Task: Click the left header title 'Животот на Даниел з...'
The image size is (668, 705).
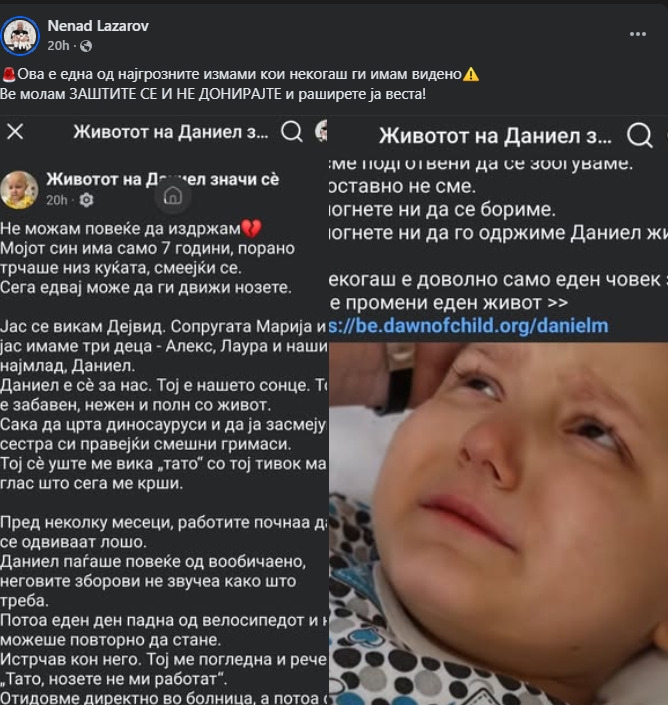Action: pos(171,132)
